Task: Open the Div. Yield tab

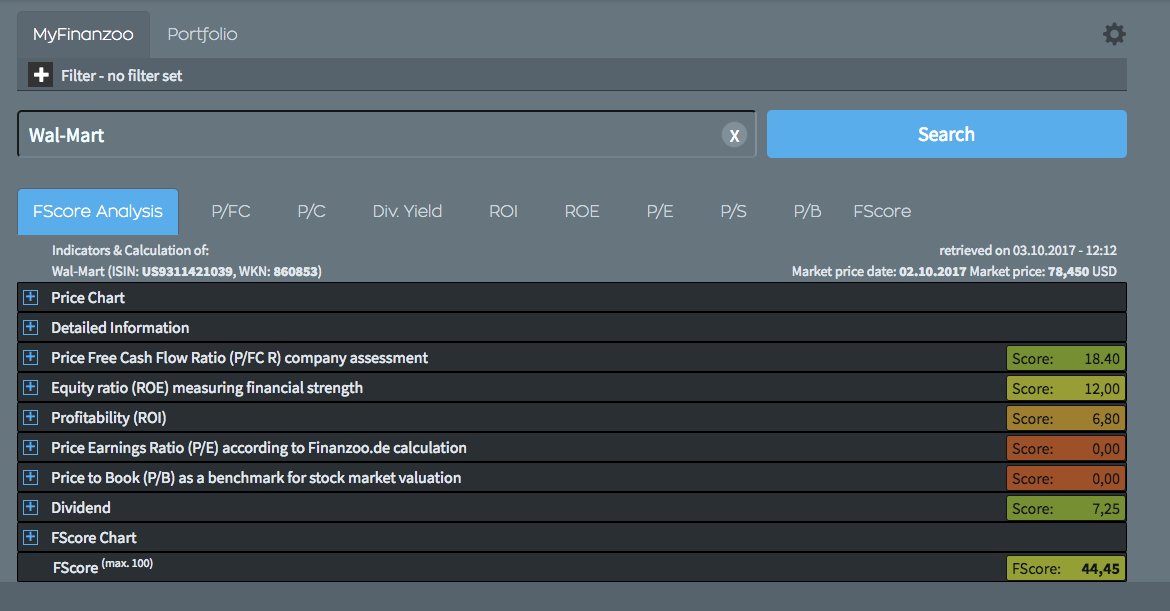Action: click(x=407, y=211)
